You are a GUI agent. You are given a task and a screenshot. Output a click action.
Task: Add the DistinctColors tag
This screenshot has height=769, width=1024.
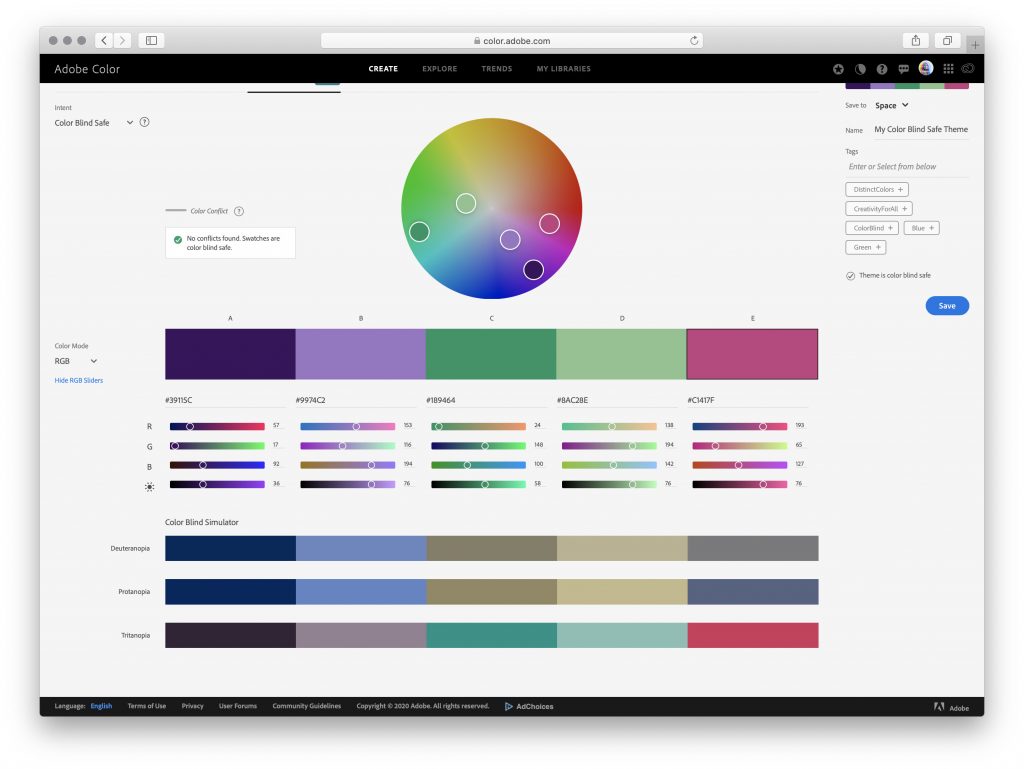[877, 189]
